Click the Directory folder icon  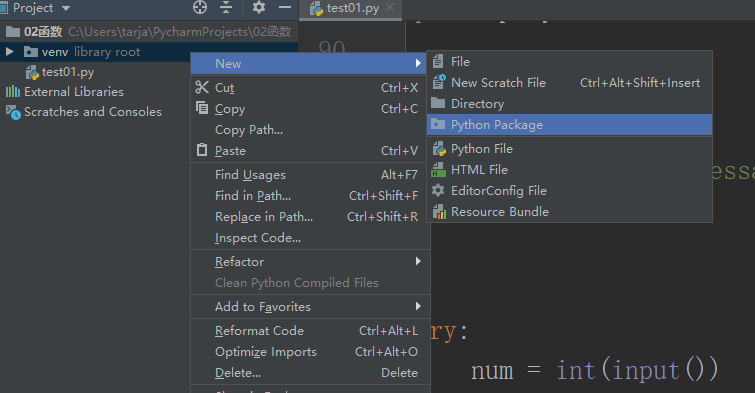click(x=438, y=103)
